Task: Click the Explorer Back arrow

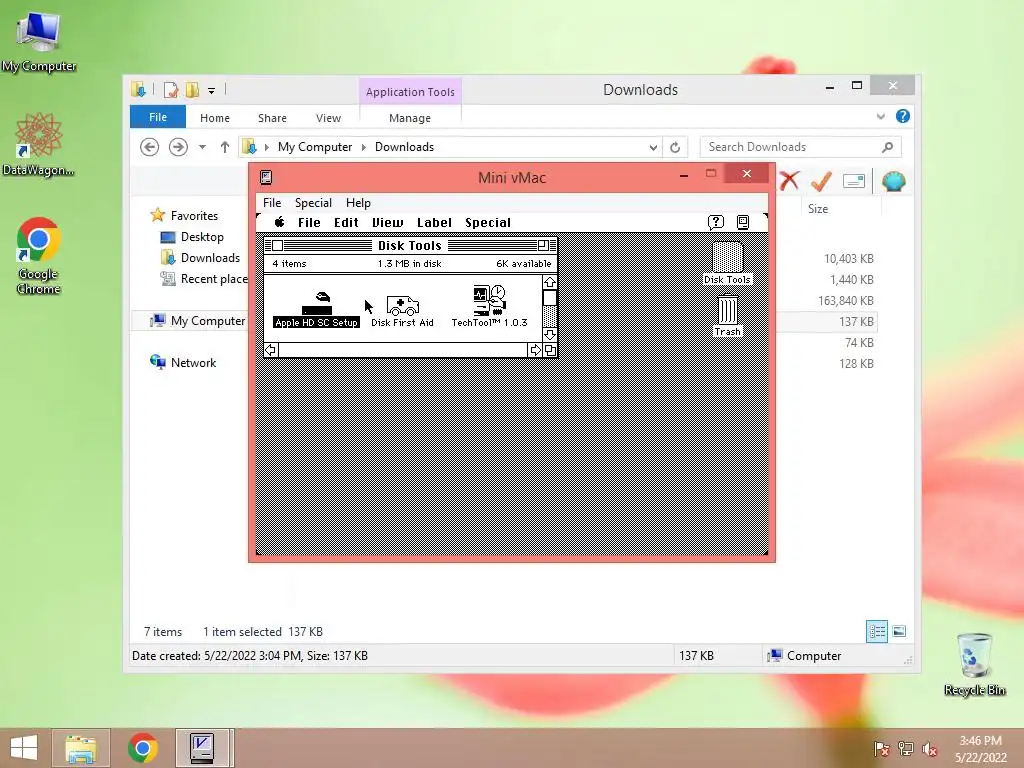Action: [150, 147]
